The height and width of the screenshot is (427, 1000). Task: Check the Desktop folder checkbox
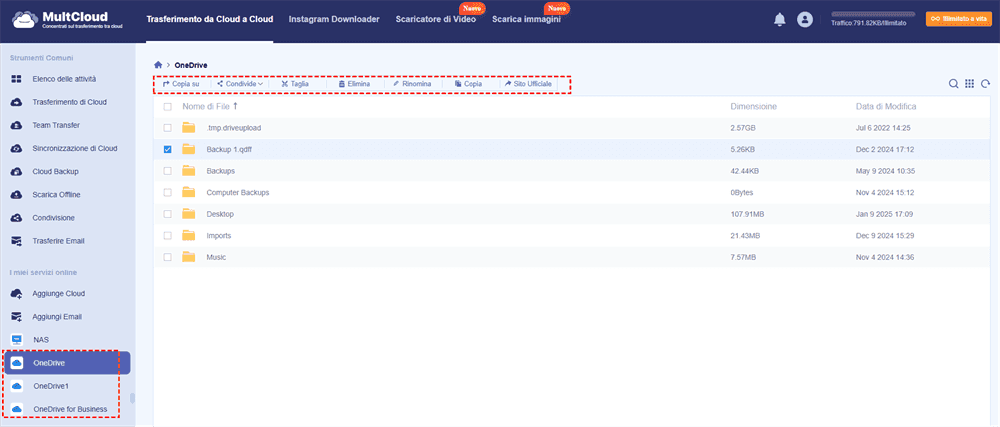pyautogui.click(x=168, y=214)
